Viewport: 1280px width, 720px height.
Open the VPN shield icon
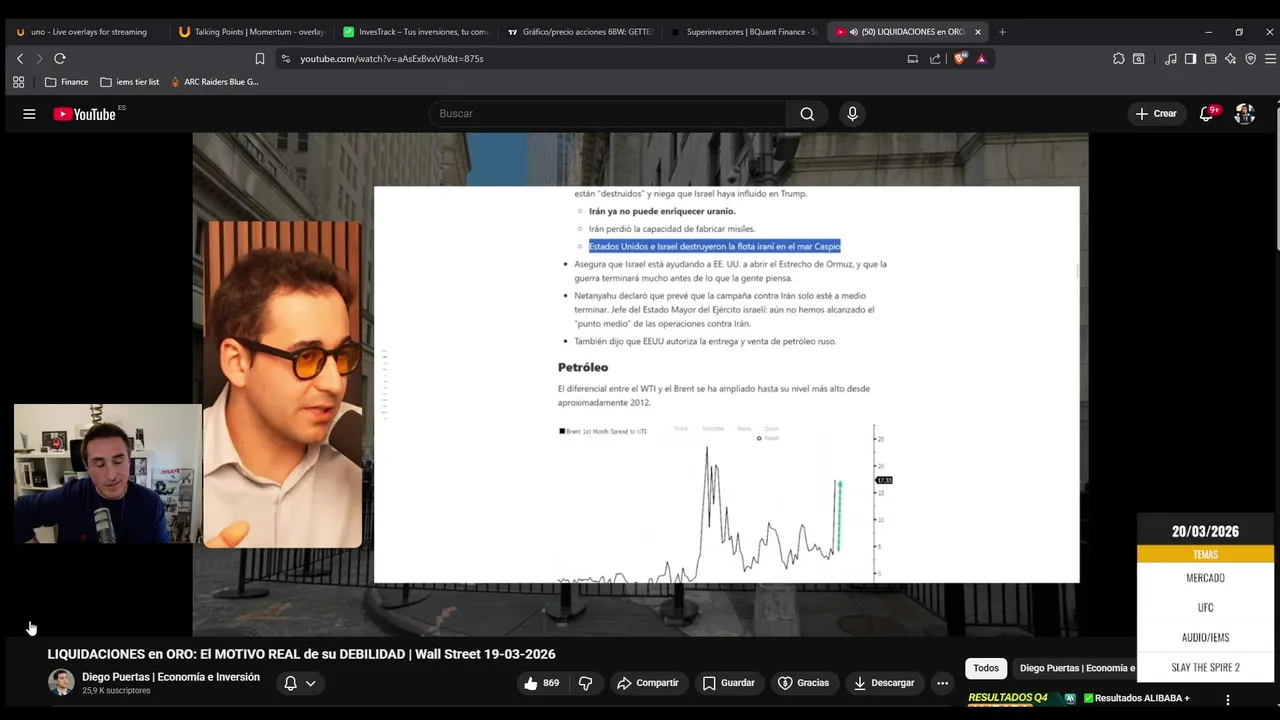pos(1250,59)
